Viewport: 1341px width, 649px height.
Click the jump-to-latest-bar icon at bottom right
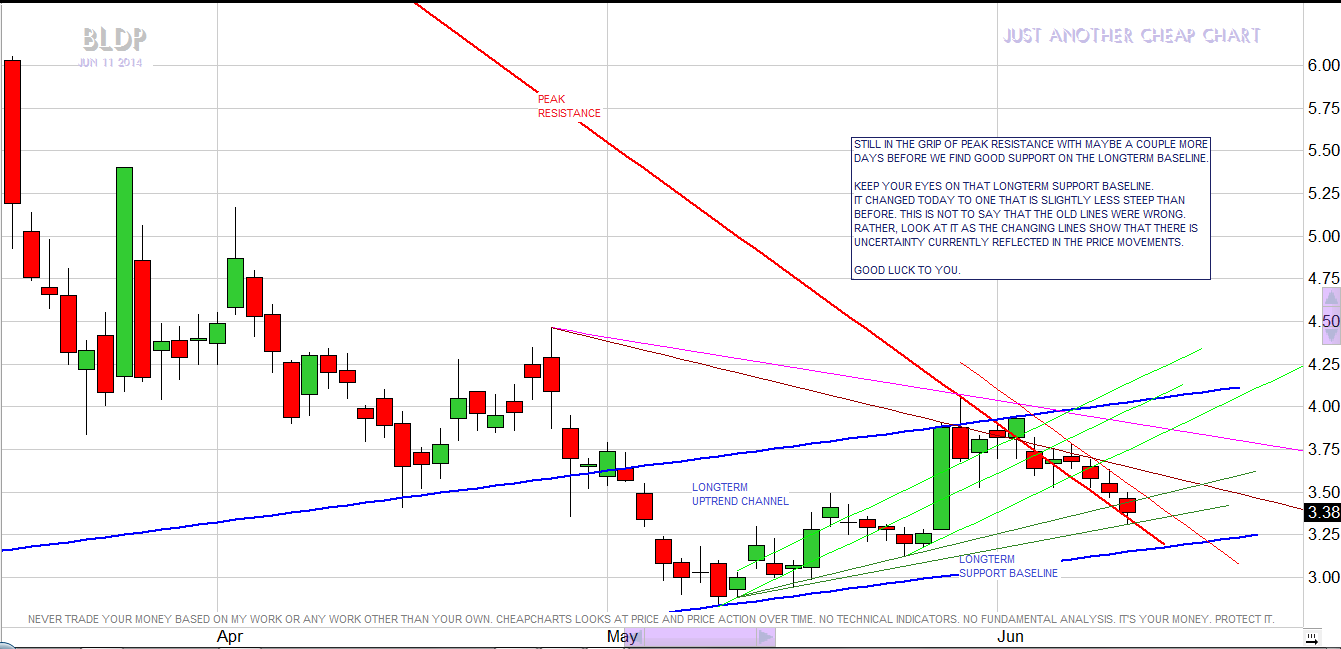(1310, 637)
